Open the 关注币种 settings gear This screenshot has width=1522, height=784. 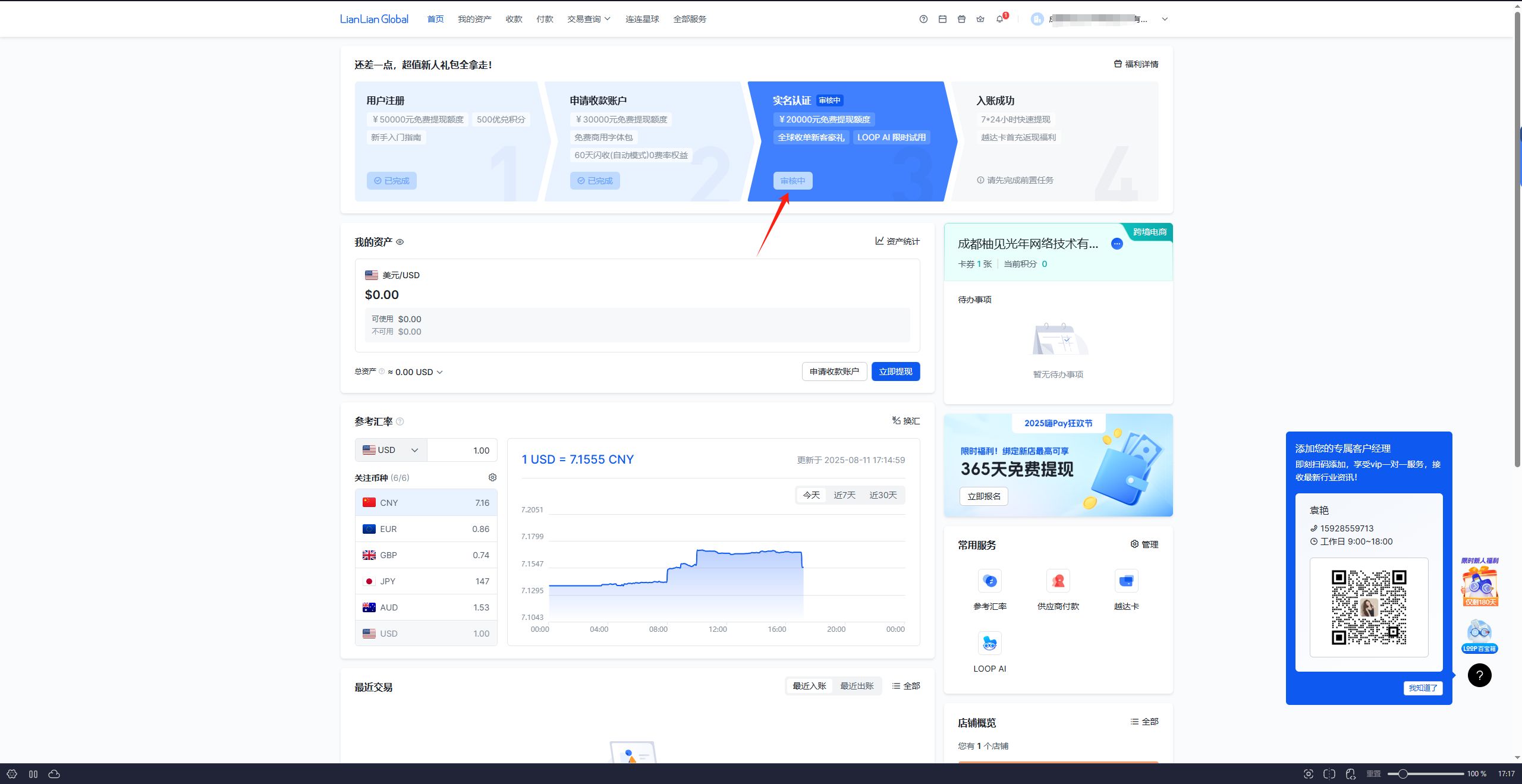pos(492,477)
